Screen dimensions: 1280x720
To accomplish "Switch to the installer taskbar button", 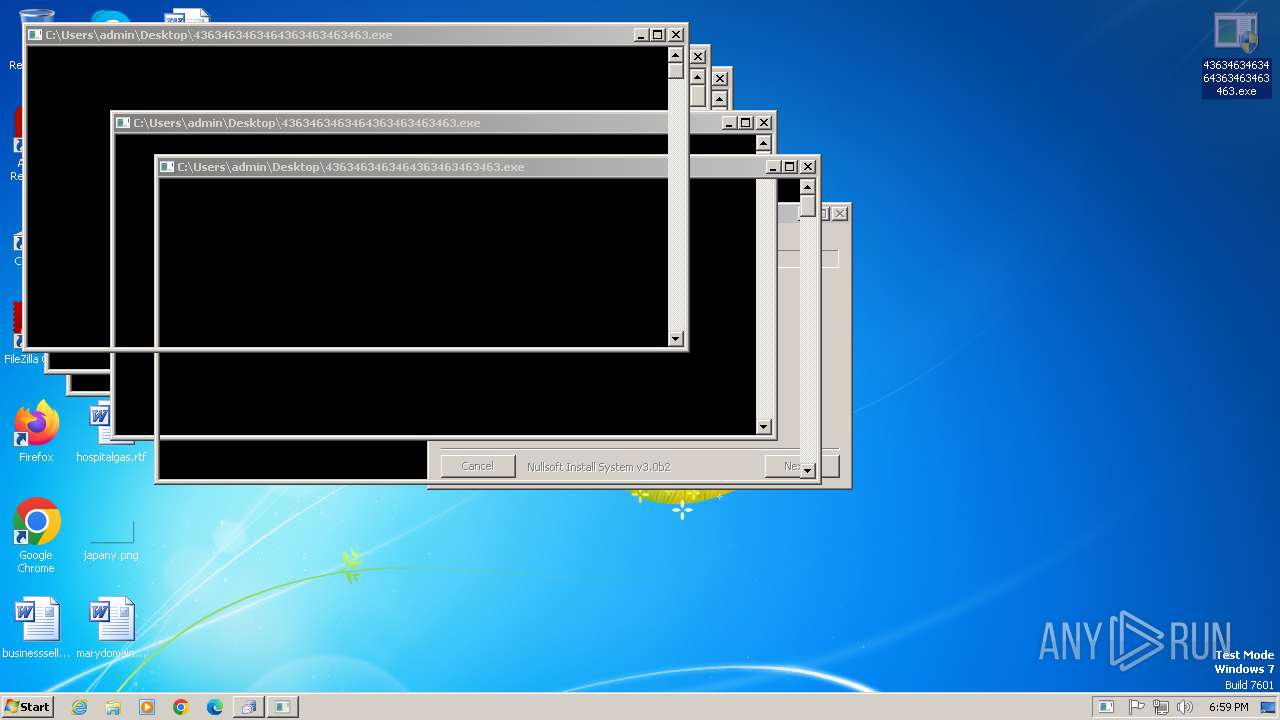I will pos(248,707).
